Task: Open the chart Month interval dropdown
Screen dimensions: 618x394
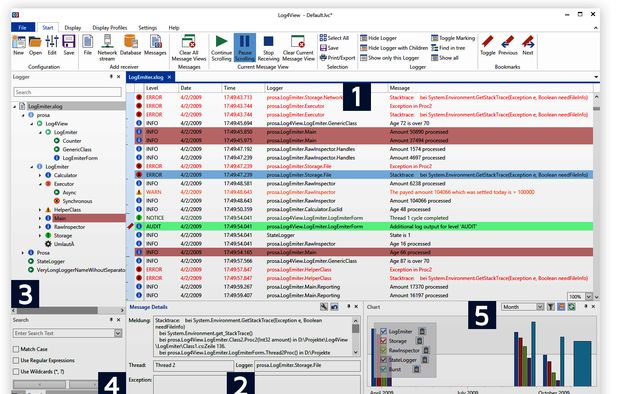Action: [540, 307]
